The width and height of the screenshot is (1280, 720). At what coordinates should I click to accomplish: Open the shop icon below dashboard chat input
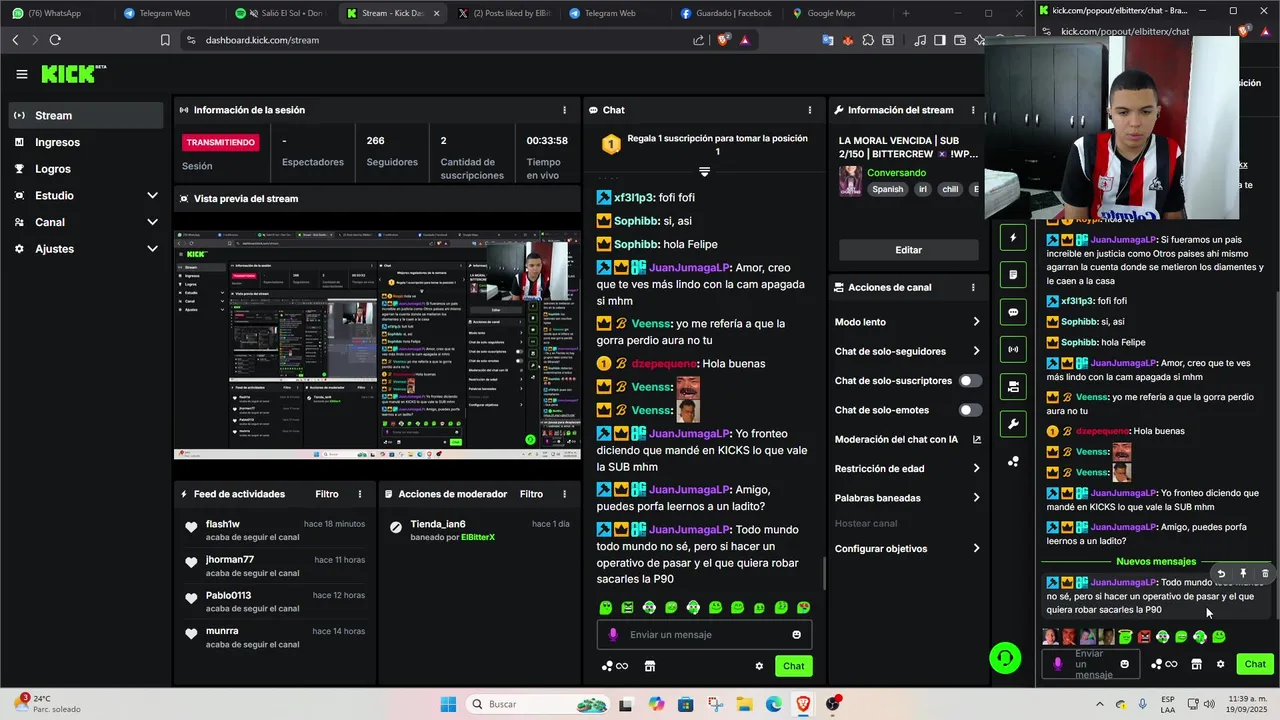(649, 666)
